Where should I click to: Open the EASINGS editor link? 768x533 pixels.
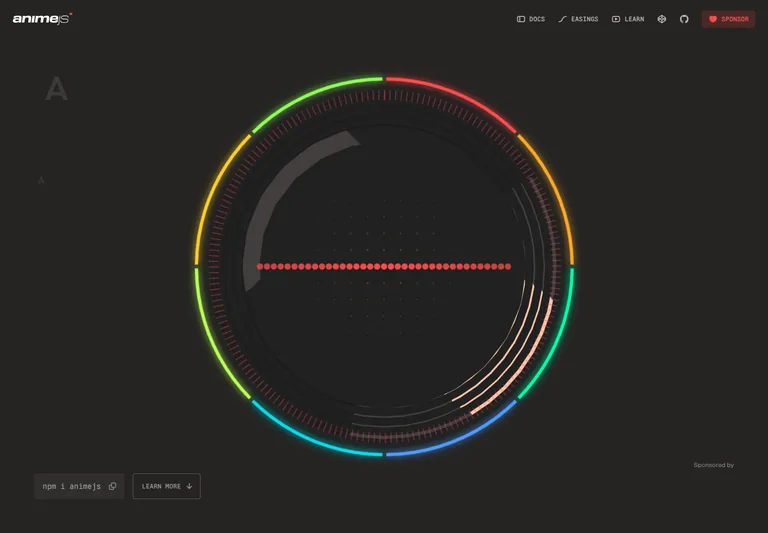coord(578,19)
